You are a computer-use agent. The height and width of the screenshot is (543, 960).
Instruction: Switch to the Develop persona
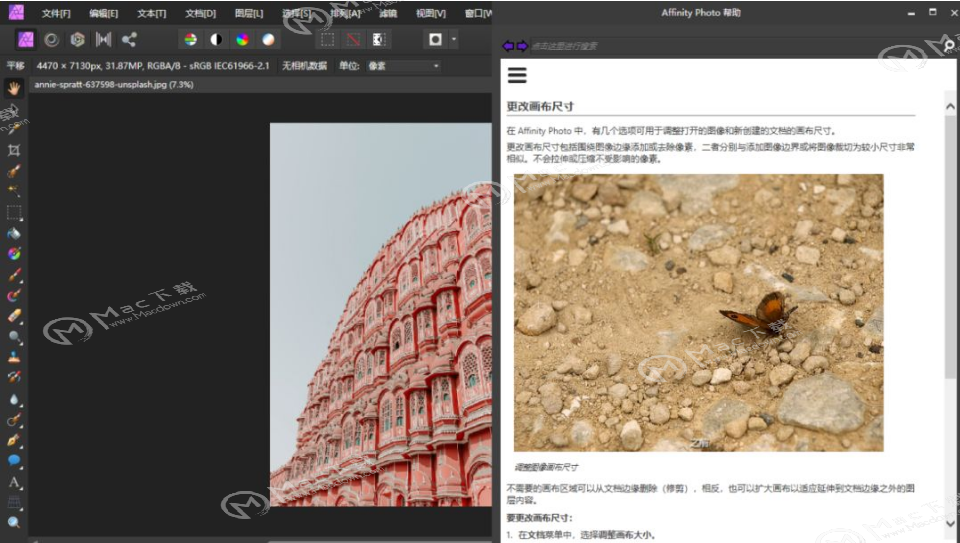coord(77,40)
